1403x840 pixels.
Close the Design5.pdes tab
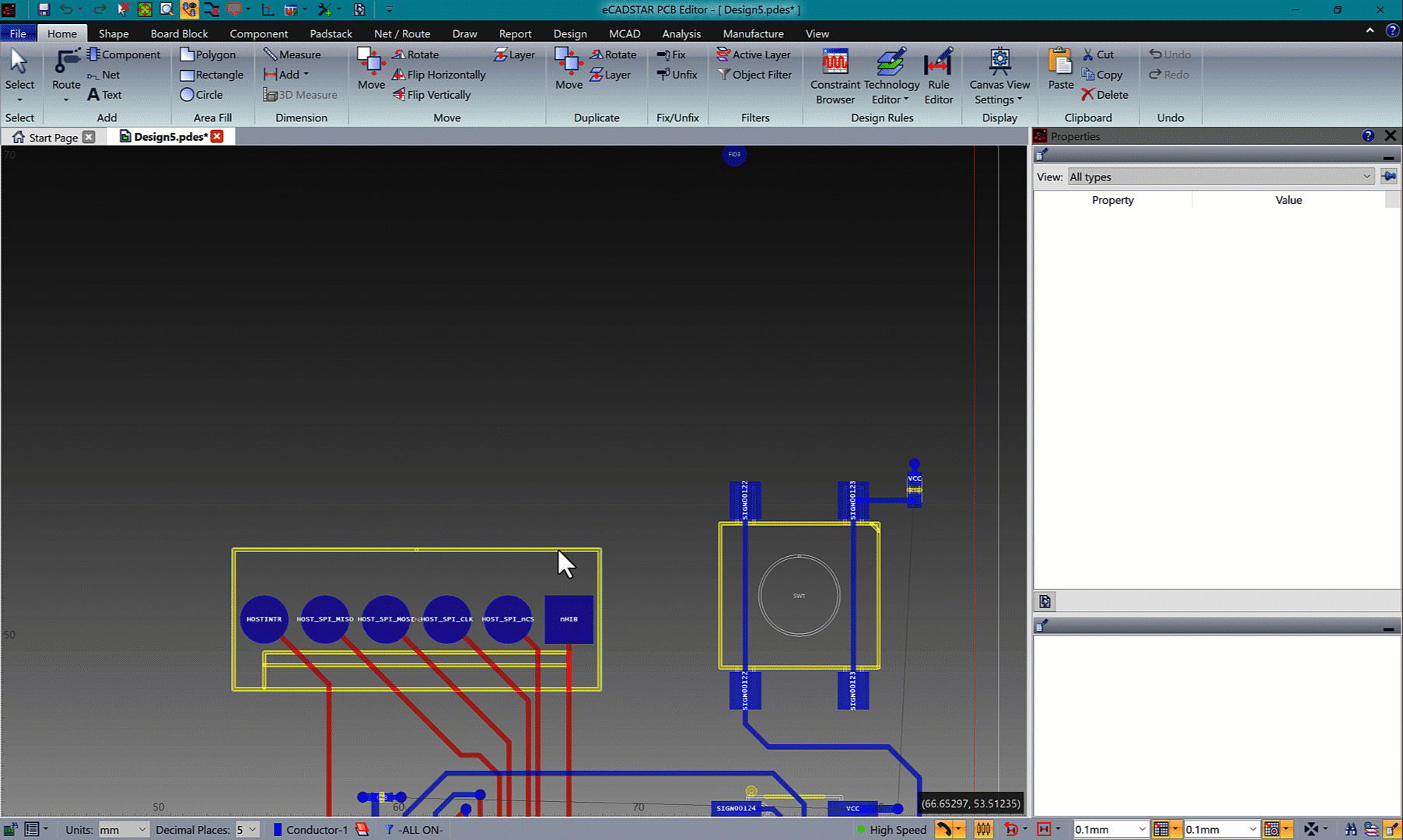pyautogui.click(x=217, y=136)
